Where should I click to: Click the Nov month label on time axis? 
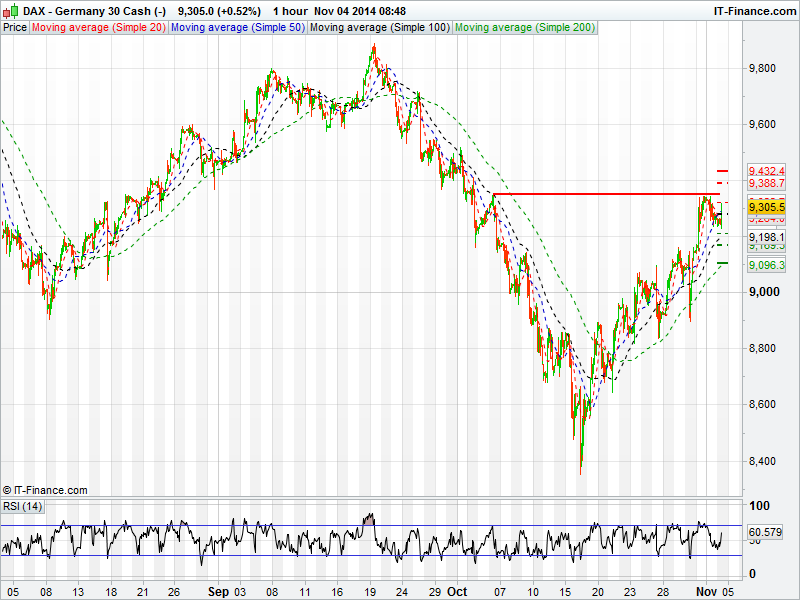click(707, 592)
